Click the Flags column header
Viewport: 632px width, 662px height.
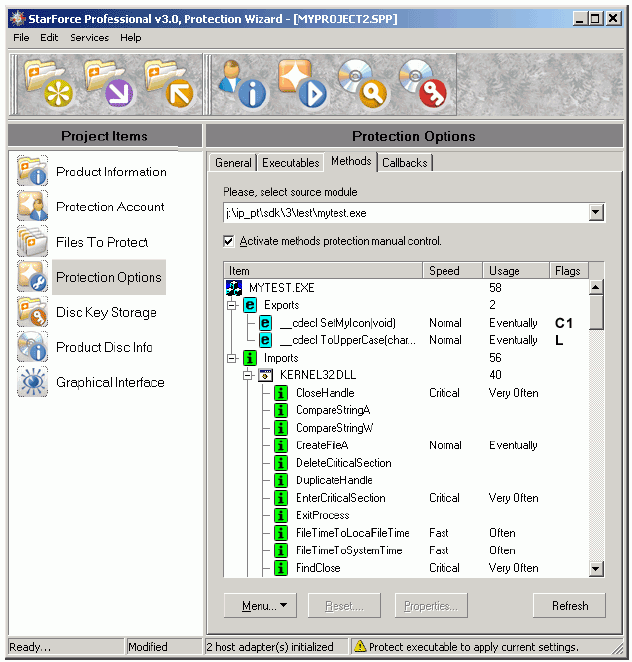(x=569, y=271)
